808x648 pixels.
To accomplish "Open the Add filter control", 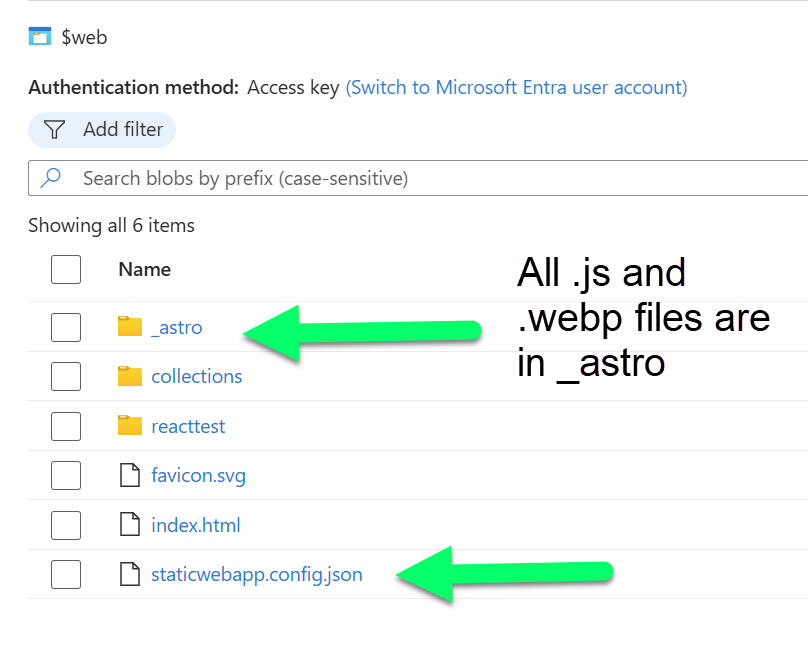I will 101,130.
